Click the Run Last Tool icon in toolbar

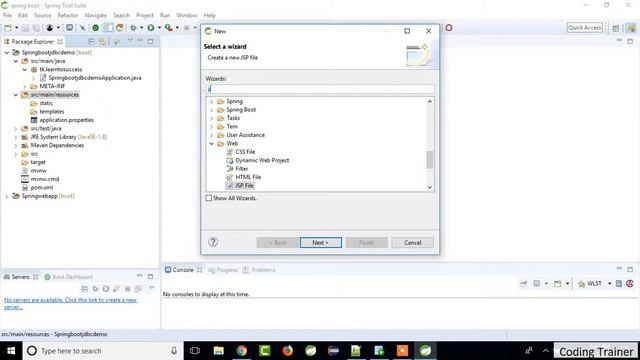pyautogui.click(x=168, y=28)
